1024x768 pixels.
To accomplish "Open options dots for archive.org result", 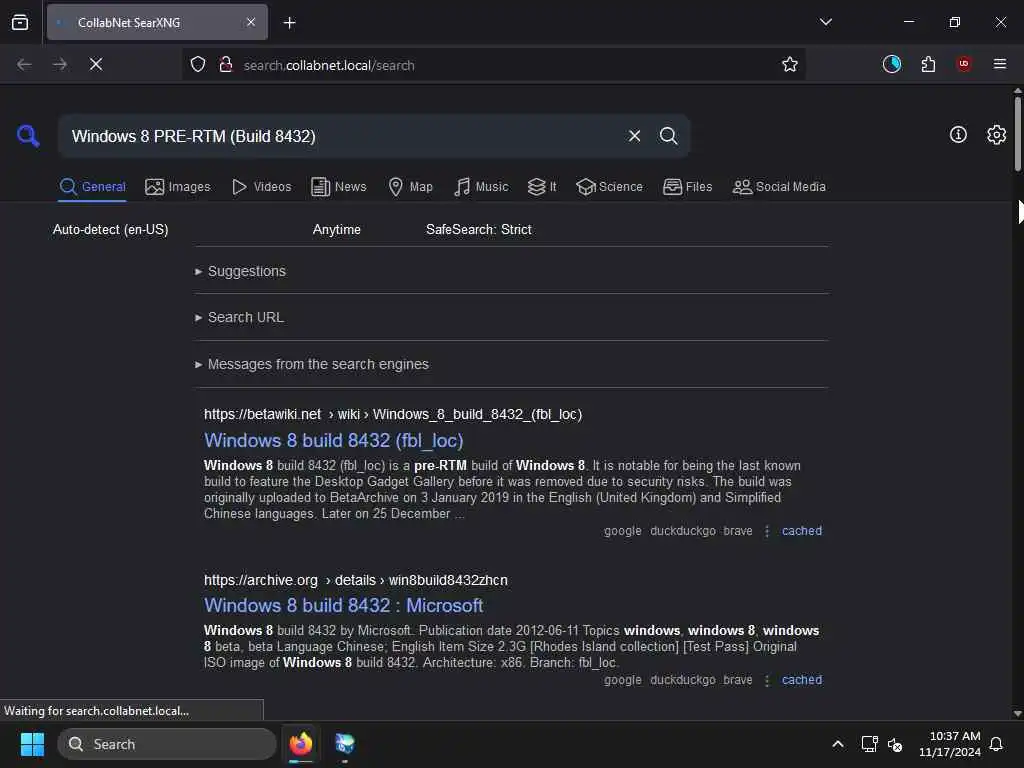I will (x=767, y=680).
